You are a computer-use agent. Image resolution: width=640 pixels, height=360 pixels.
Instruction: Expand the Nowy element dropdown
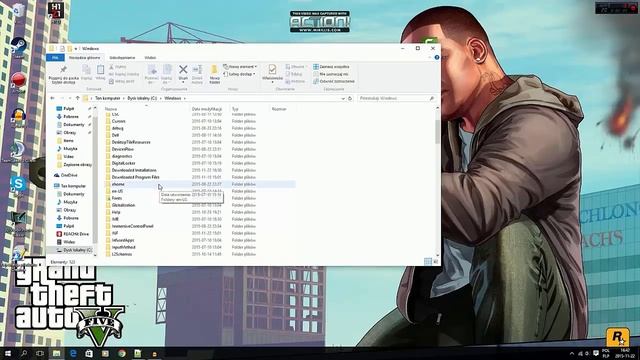[x=240, y=67]
